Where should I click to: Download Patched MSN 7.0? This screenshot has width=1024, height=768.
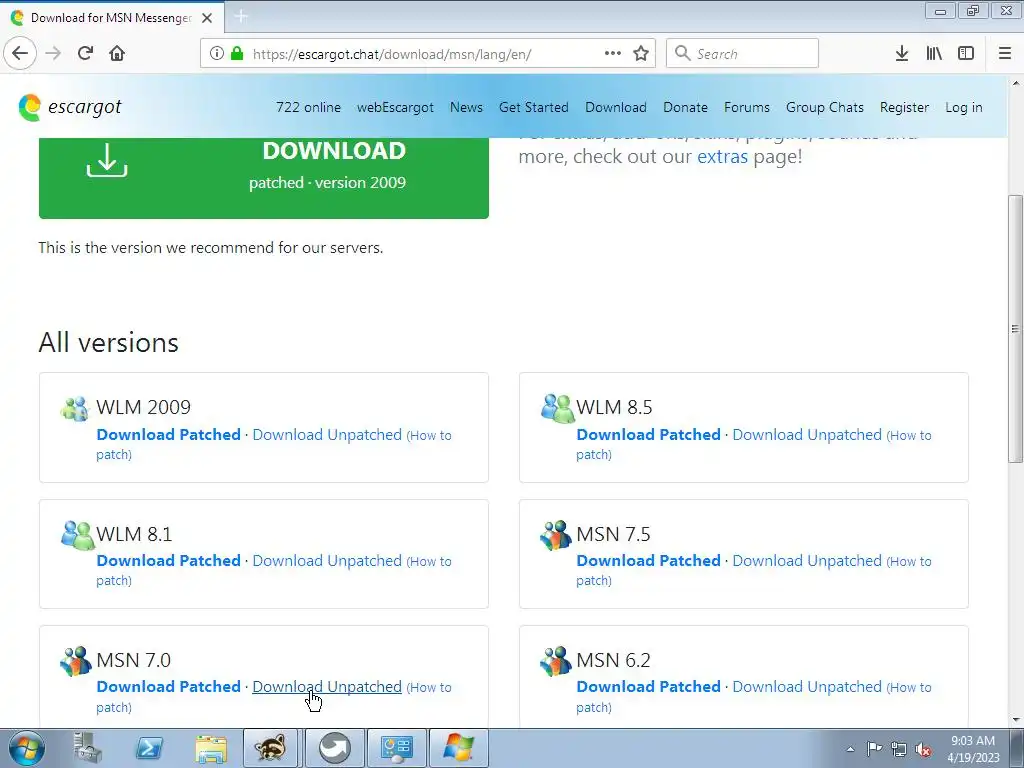pos(168,687)
